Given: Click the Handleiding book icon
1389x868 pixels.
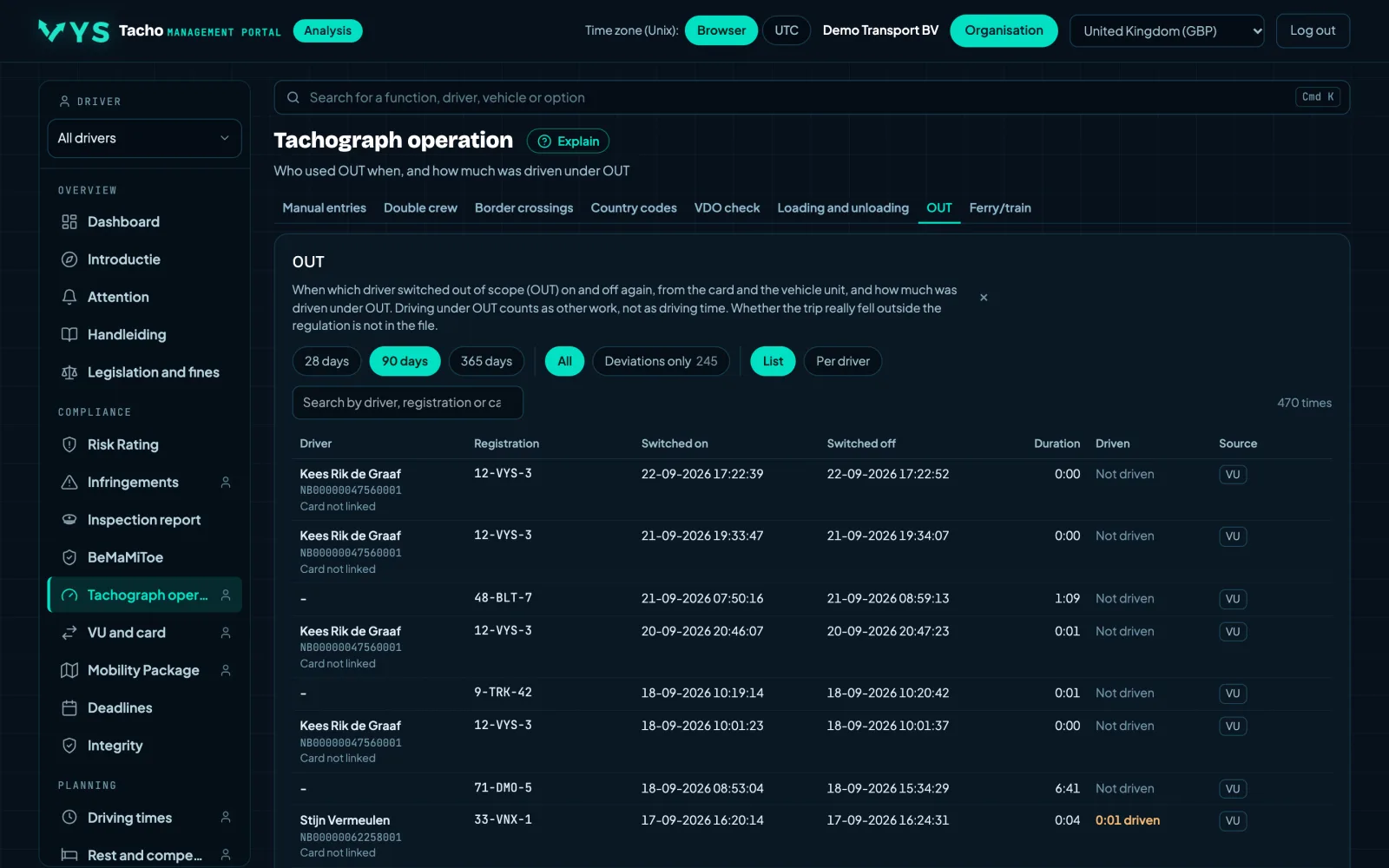Looking at the screenshot, I should pos(69,334).
